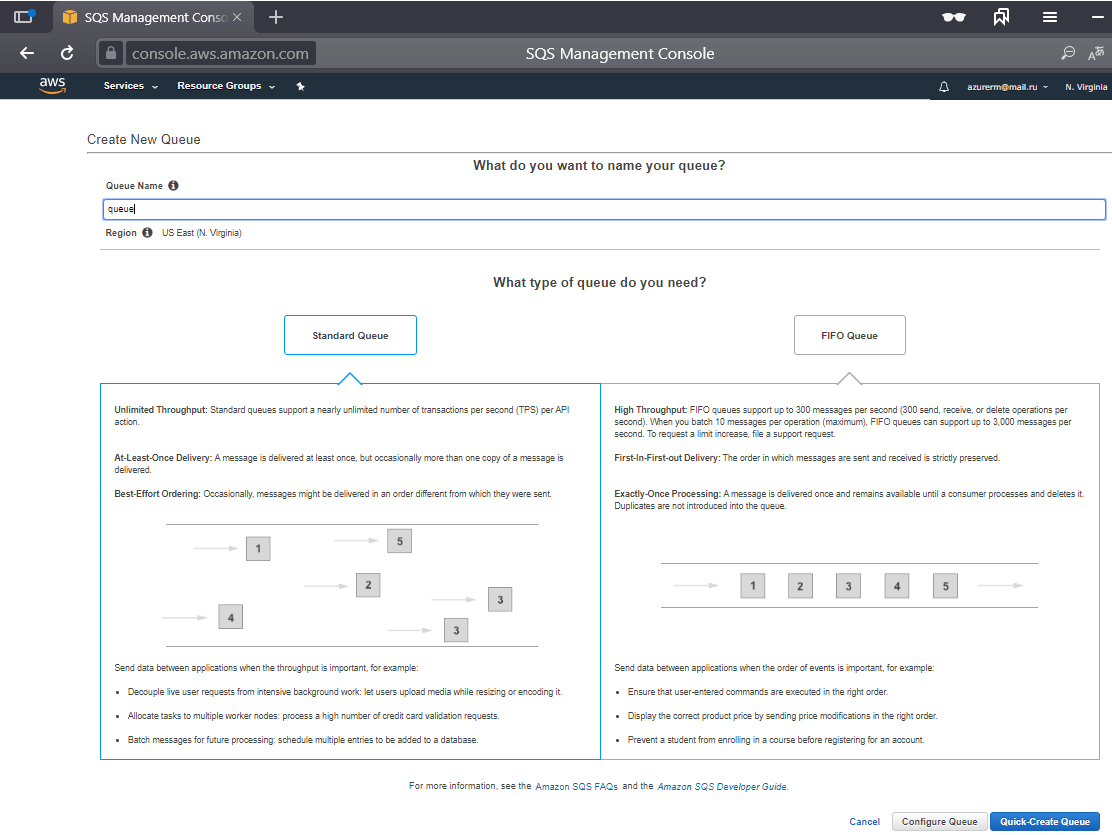
Task: Click the pin shortcut icon in AWS navbar
Action: pyautogui.click(x=300, y=87)
